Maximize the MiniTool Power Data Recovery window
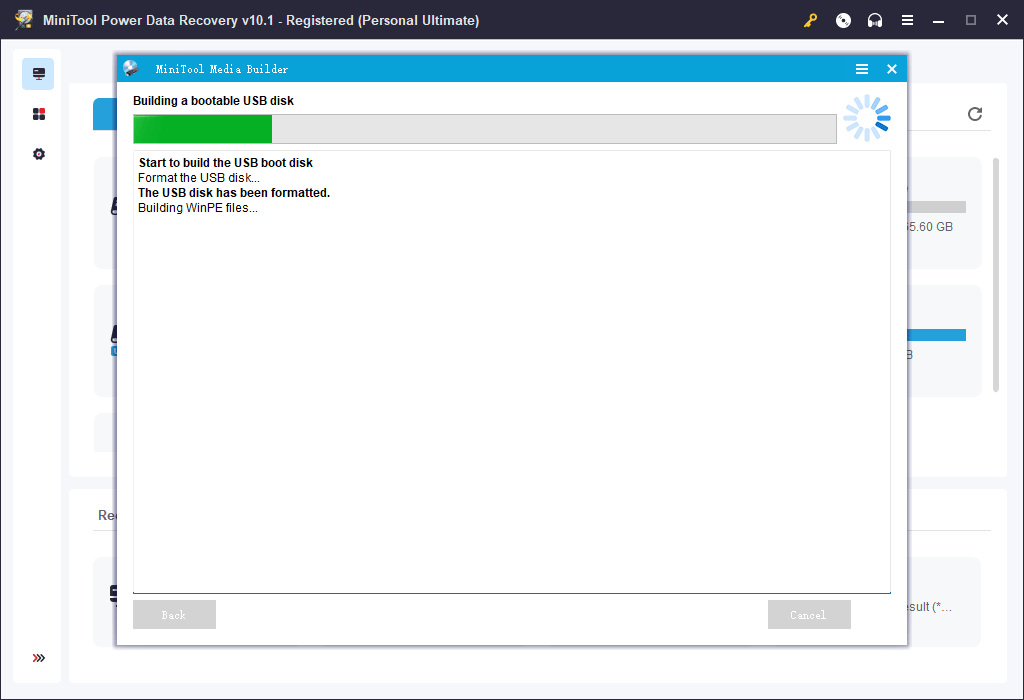The width and height of the screenshot is (1024, 700). [970, 20]
